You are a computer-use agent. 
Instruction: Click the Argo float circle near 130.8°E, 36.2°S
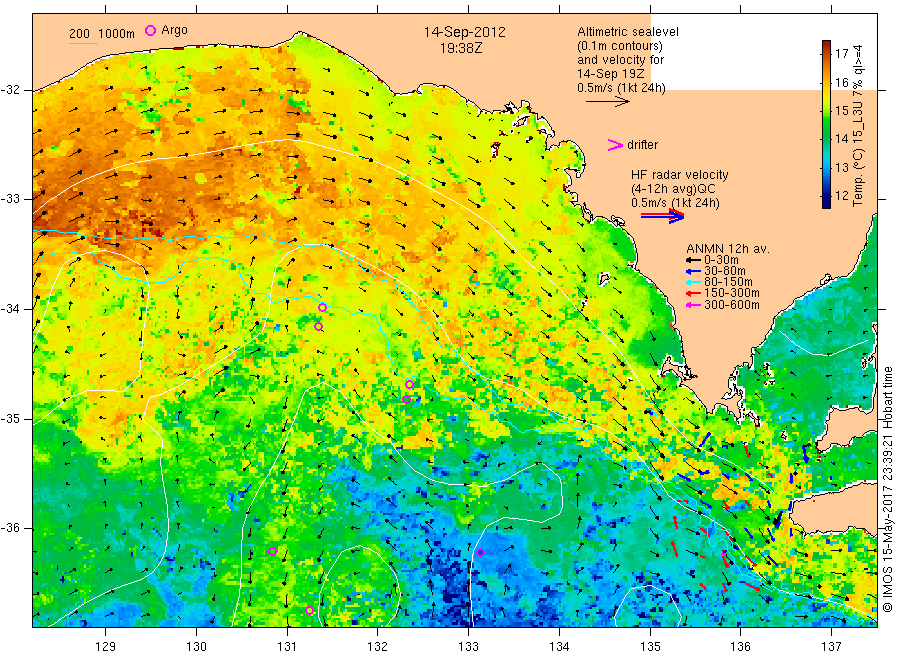click(273, 552)
